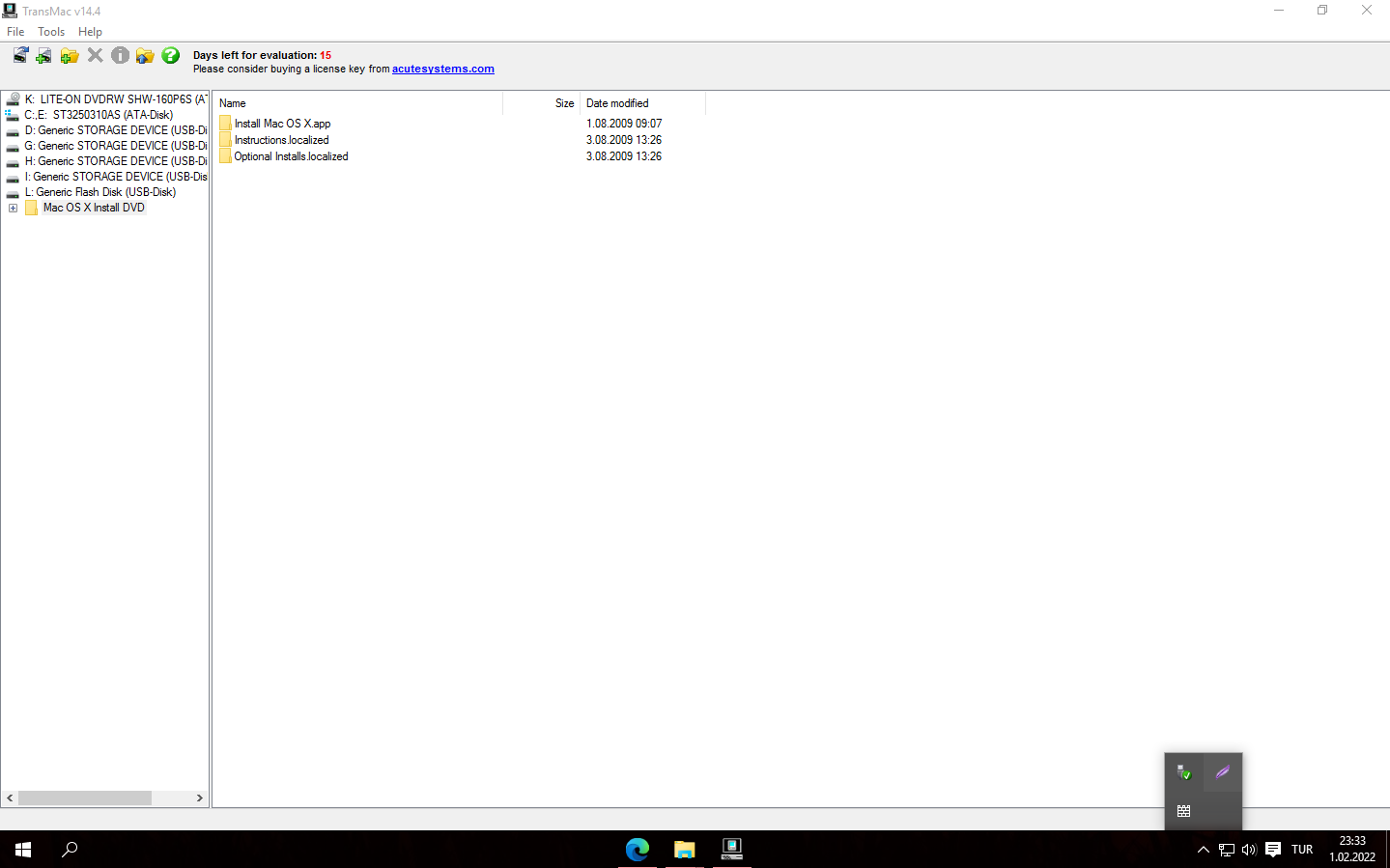The width and height of the screenshot is (1390, 868).
Task: Click the Optional Installs.localized date 3.08.2009 13:26
Action: pos(624,156)
